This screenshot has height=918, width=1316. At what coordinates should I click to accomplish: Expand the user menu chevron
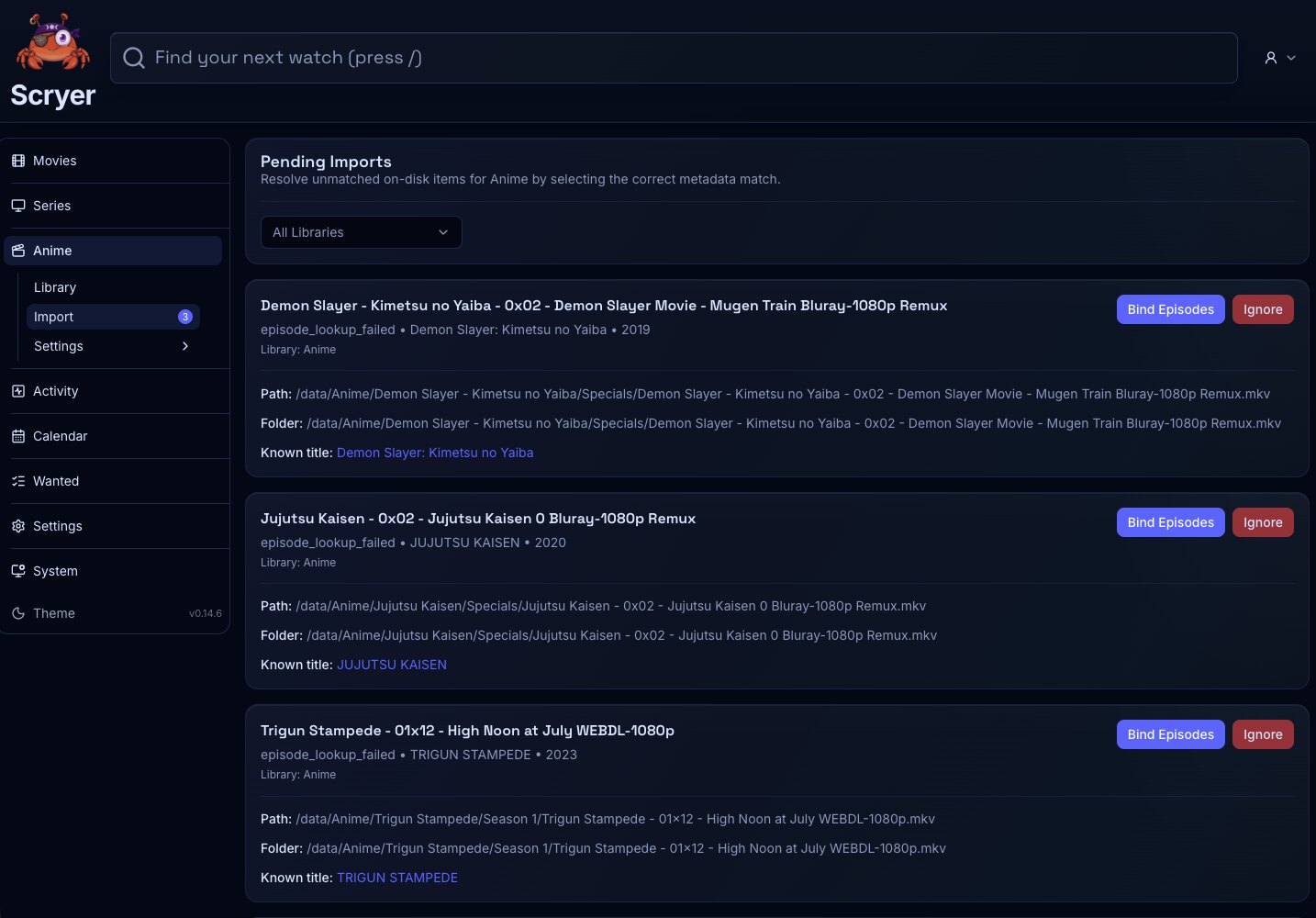tap(1291, 58)
